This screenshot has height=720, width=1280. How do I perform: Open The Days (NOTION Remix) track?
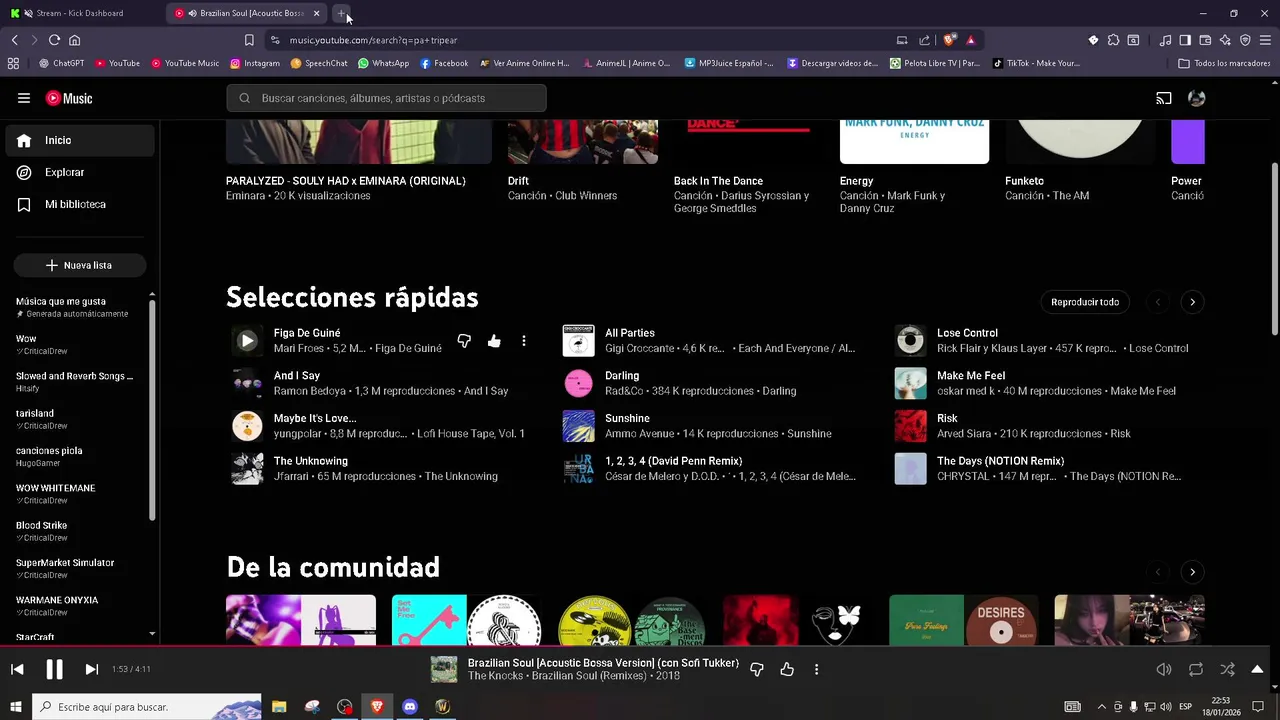(1000, 461)
